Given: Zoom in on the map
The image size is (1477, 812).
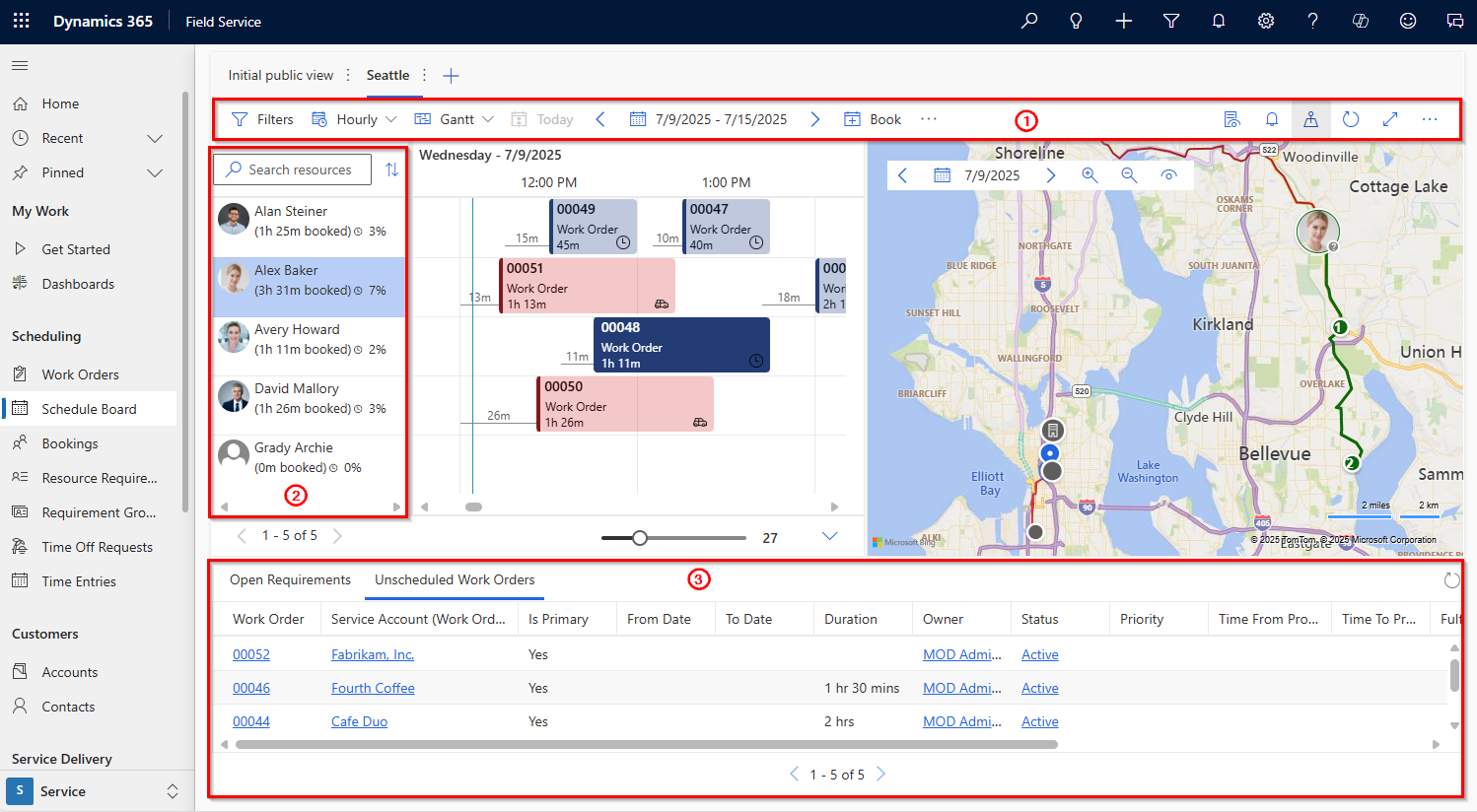Looking at the screenshot, I should [1090, 175].
